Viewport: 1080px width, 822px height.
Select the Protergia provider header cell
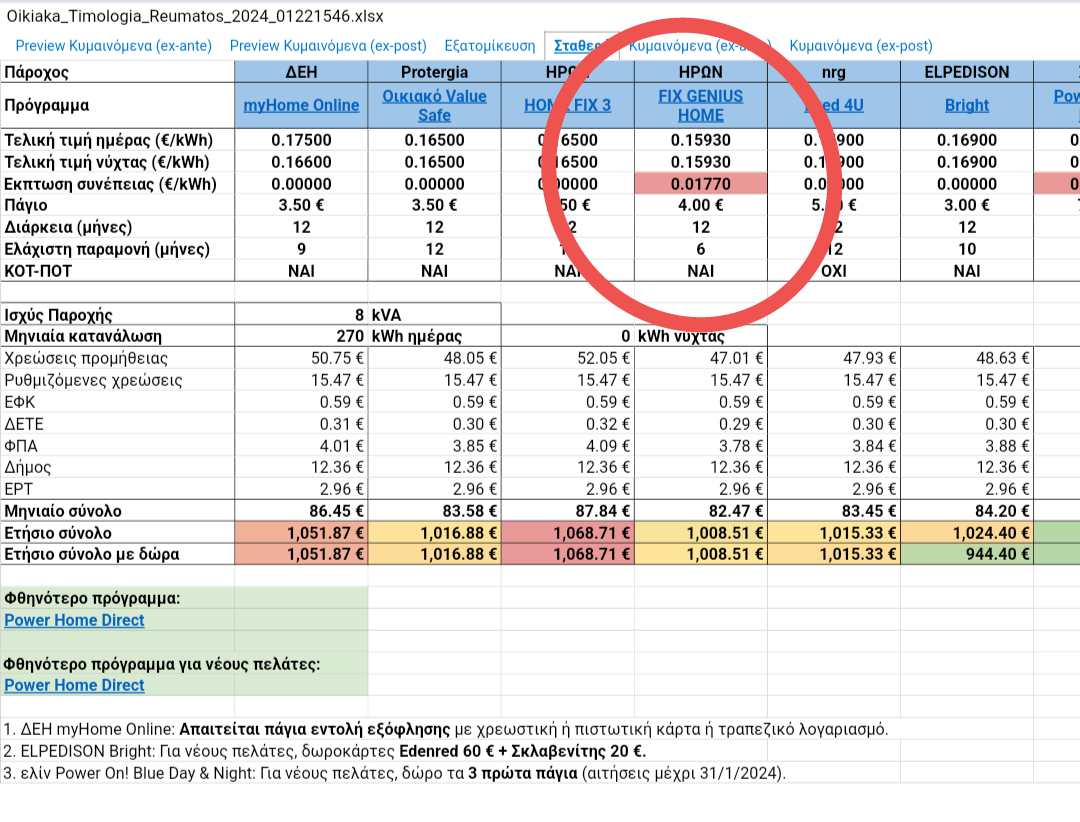tap(435, 72)
